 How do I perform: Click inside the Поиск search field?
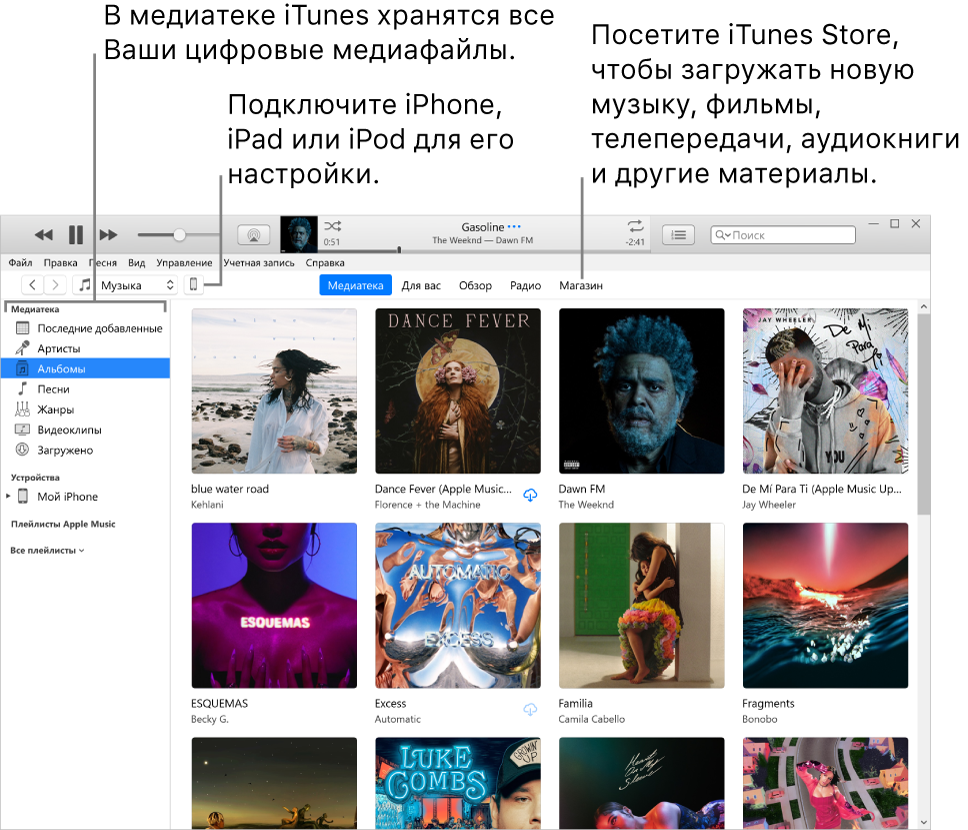tap(785, 235)
